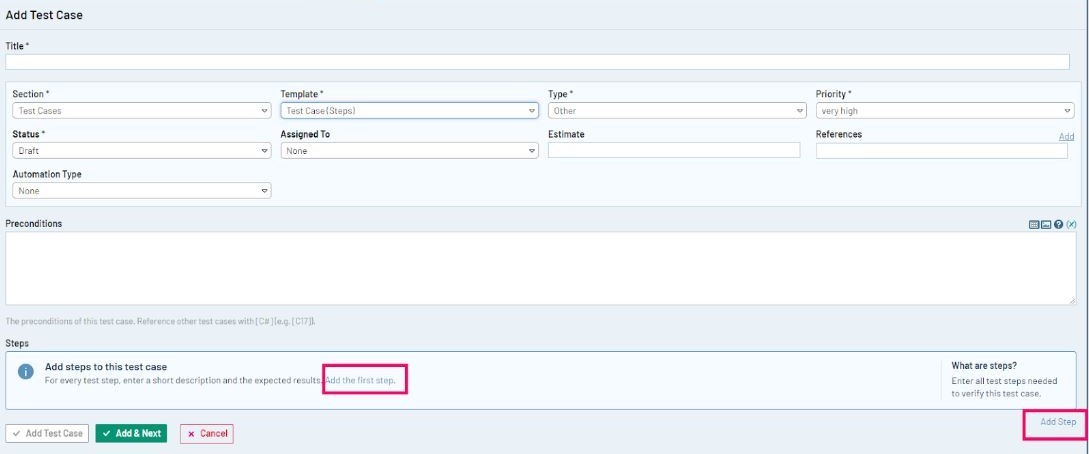The height and width of the screenshot is (454, 1089).
Task: Open the Status dropdown set to Draft
Action: 141,151
